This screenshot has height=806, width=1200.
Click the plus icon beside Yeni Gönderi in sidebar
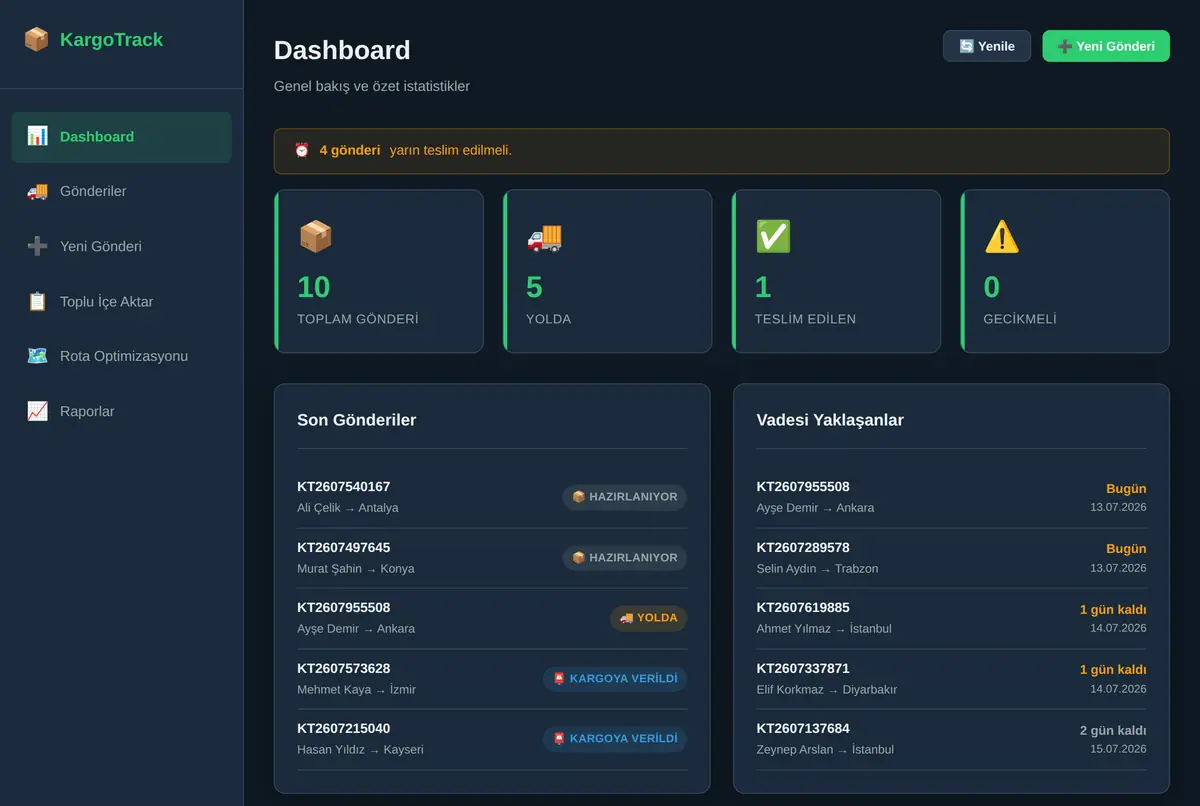coord(37,246)
